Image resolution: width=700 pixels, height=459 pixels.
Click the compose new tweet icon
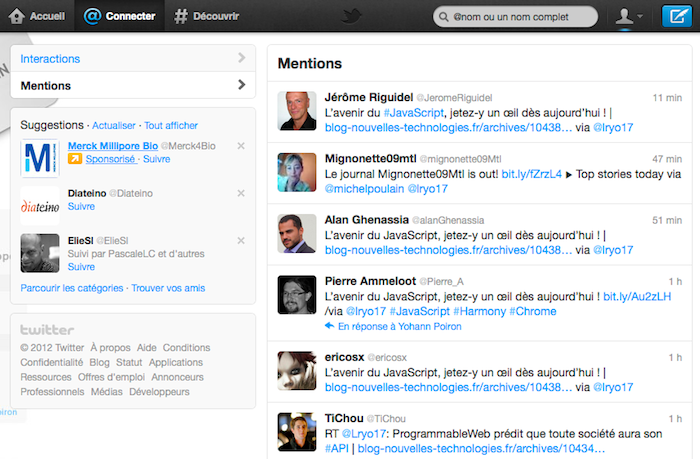pyautogui.click(x=675, y=16)
